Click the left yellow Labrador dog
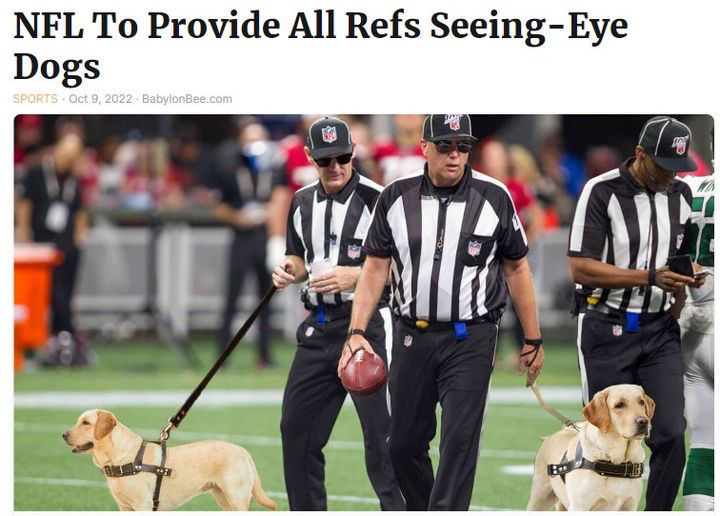720x516 pixels. 168,460
